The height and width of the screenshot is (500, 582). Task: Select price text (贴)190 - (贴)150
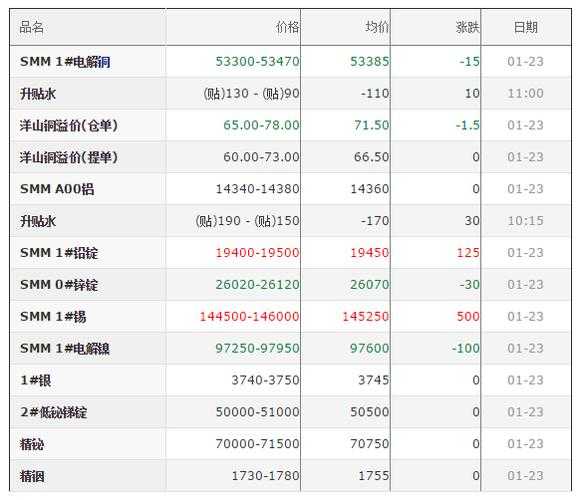pyautogui.click(x=248, y=221)
